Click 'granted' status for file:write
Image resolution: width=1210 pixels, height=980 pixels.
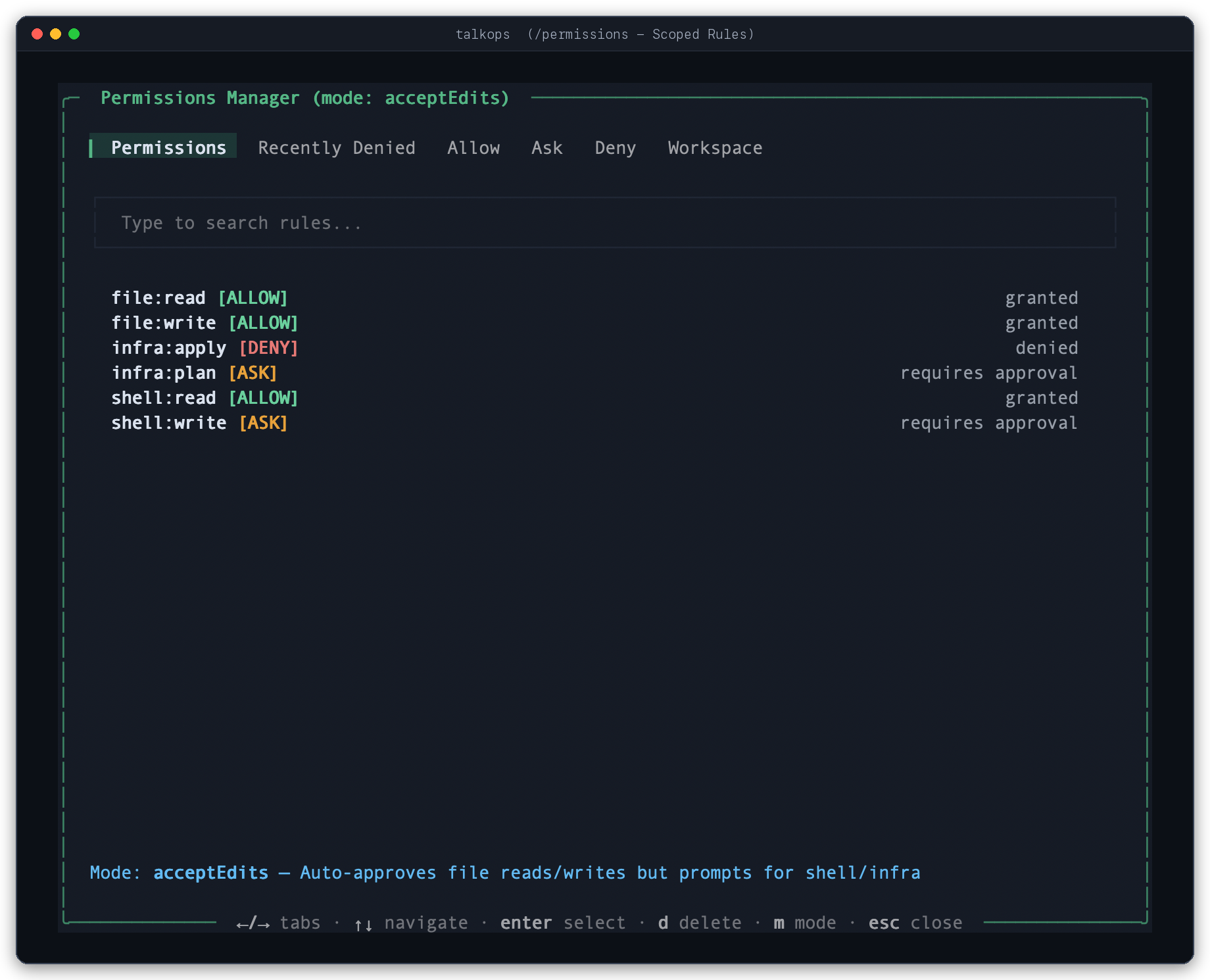click(x=1042, y=323)
